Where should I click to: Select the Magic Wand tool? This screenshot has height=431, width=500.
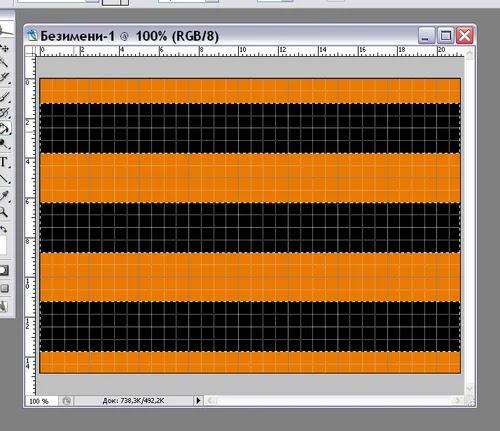point(4,63)
